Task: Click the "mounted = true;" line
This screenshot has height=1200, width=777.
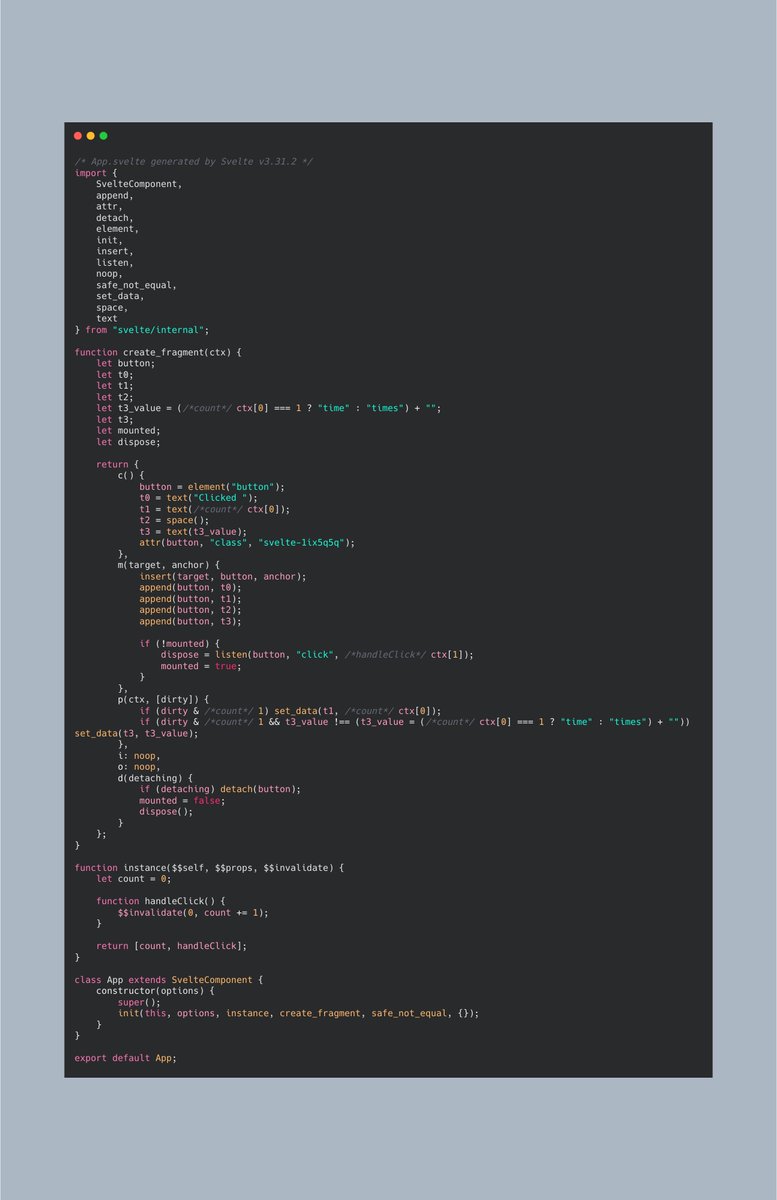Action: [x=202, y=666]
